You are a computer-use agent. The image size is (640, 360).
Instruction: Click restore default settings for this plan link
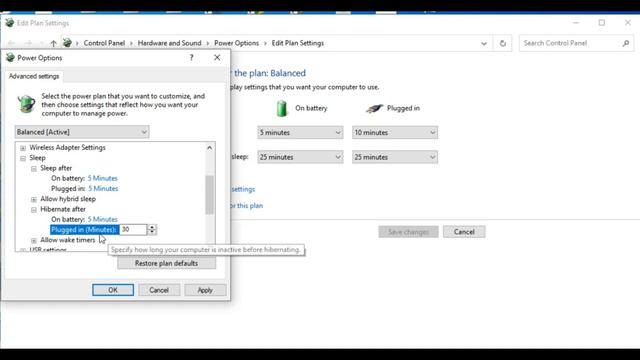coord(246,206)
